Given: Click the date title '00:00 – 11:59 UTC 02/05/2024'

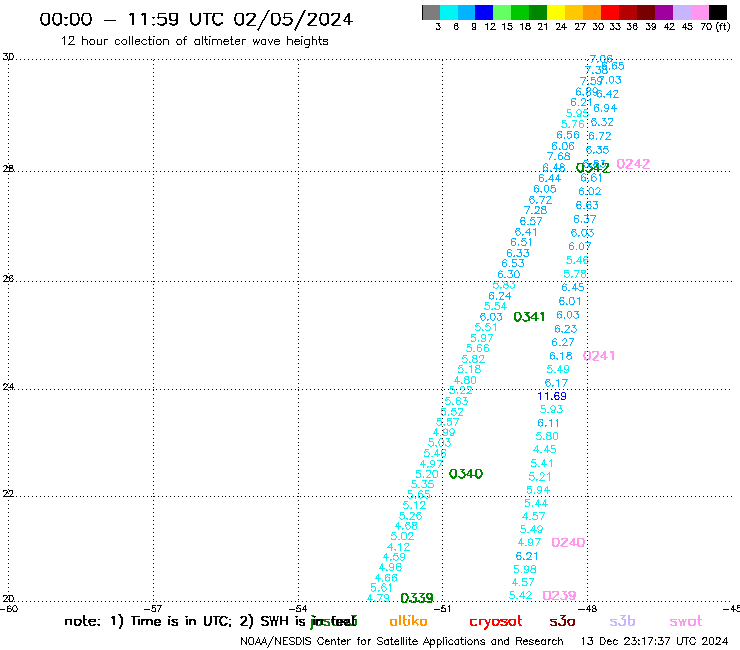Looking at the screenshot, I should [x=196, y=19].
